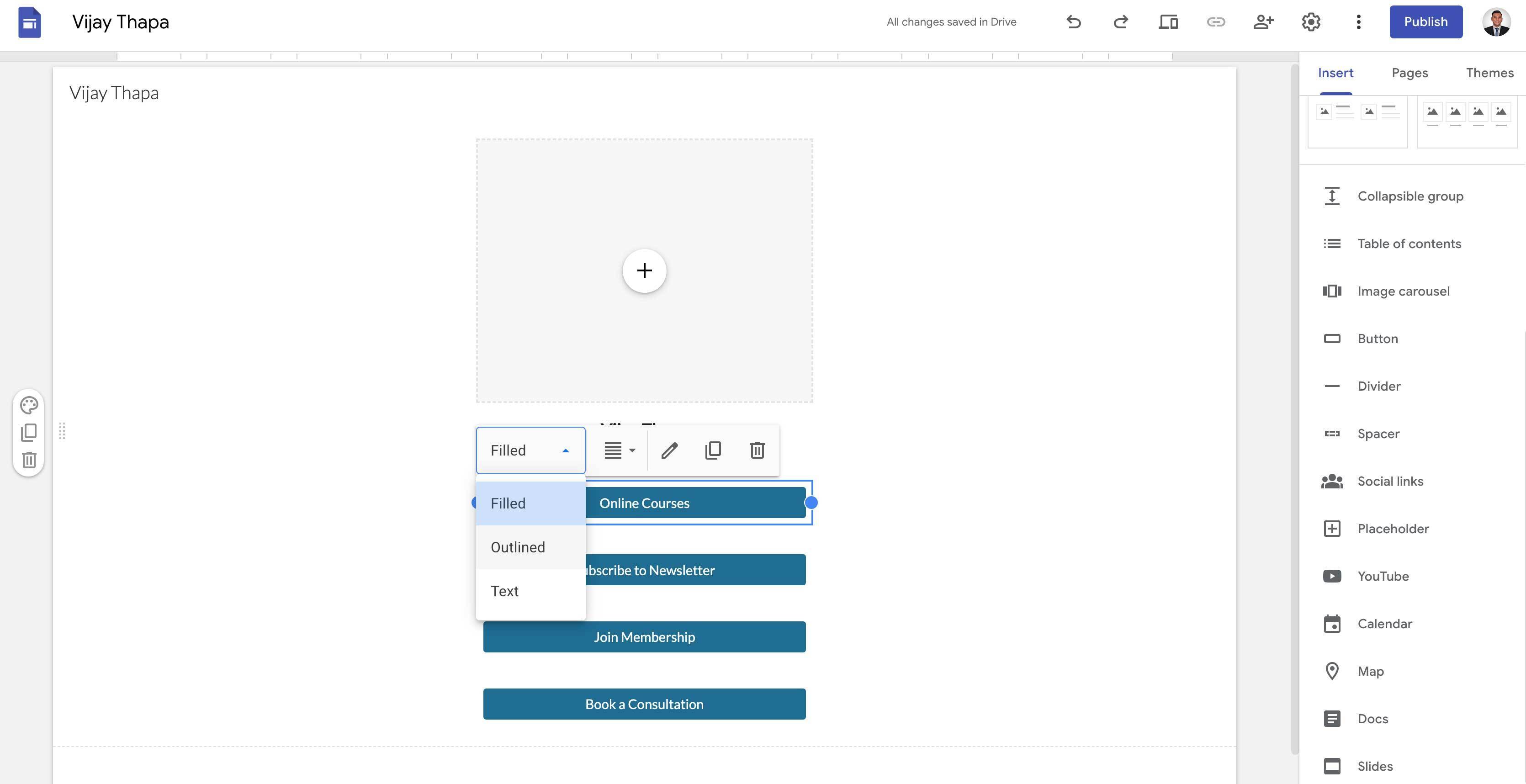Click the right resize handle of Online Courses
This screenshot has height=784, width=1526.
point(811,503)
